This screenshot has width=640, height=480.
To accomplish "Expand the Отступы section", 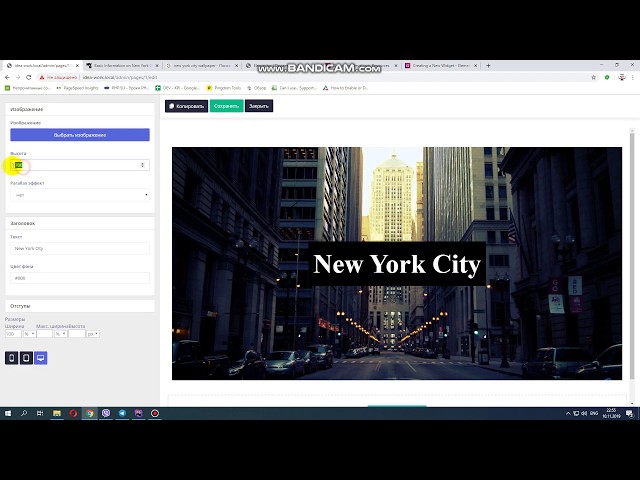I will click(x=80, y=306).
